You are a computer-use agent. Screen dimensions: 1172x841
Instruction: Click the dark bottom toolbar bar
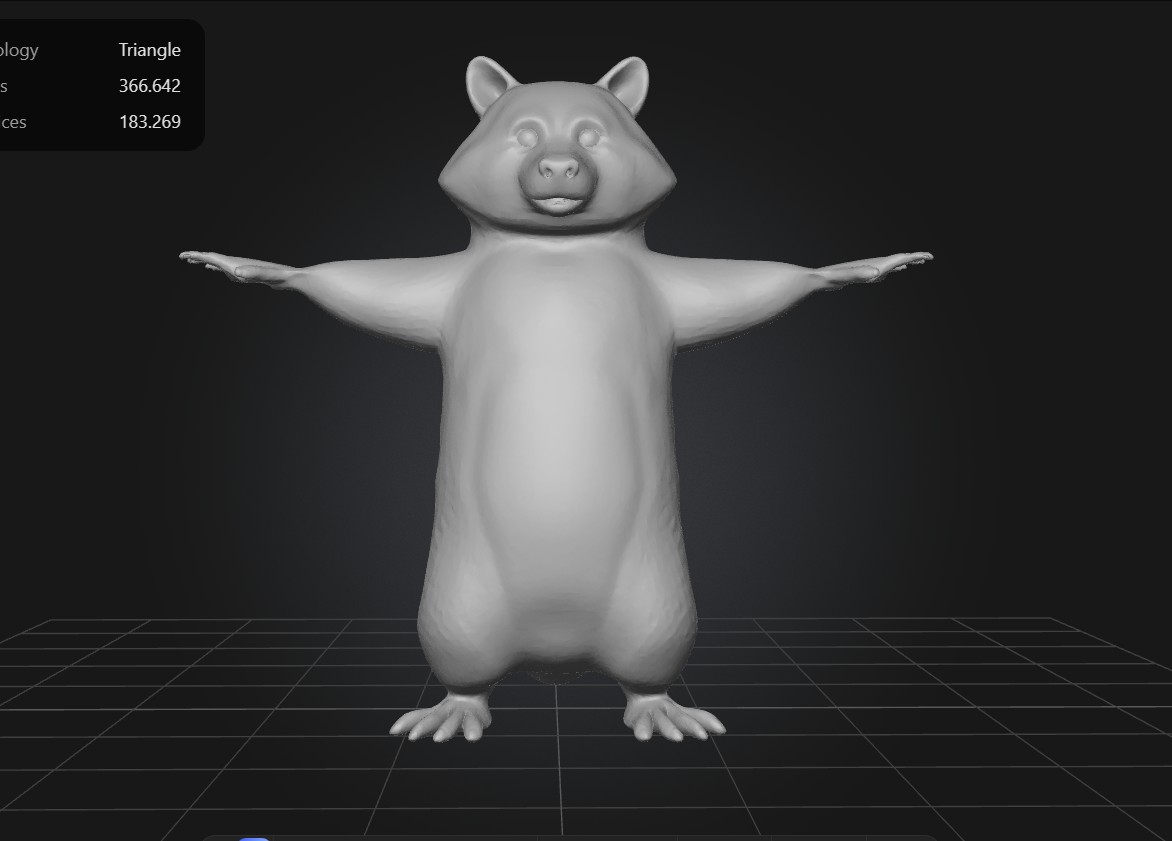pos(600,838)
